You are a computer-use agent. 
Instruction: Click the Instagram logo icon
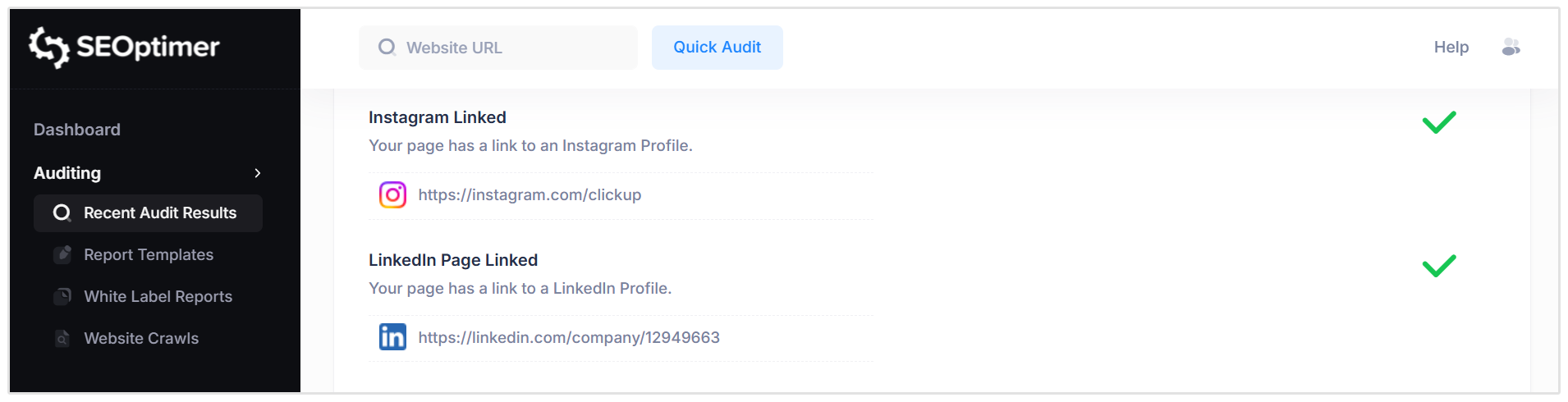point(392,194)
